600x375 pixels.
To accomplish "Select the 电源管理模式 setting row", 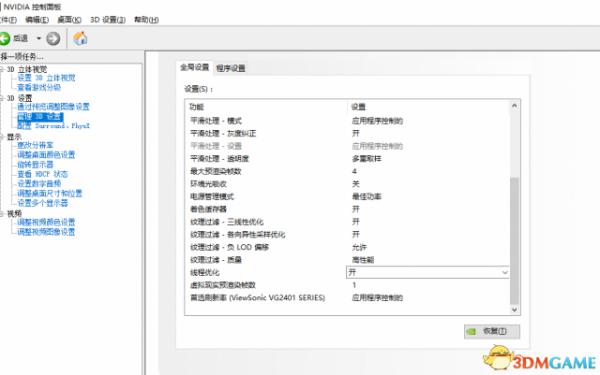I will point(347,196).
